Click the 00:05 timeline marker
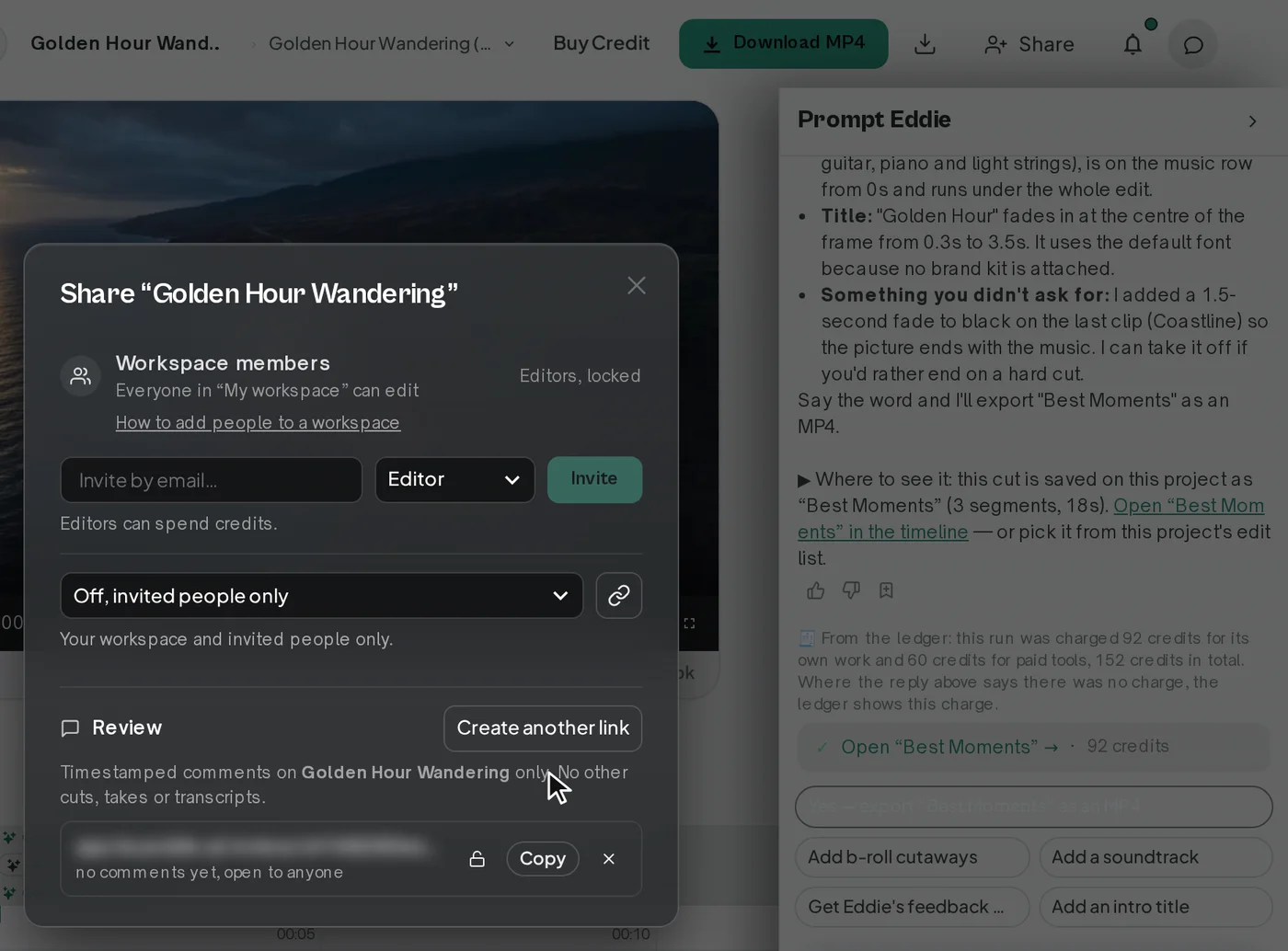Viewport: 1288px width, 951px height. point(295,934)
